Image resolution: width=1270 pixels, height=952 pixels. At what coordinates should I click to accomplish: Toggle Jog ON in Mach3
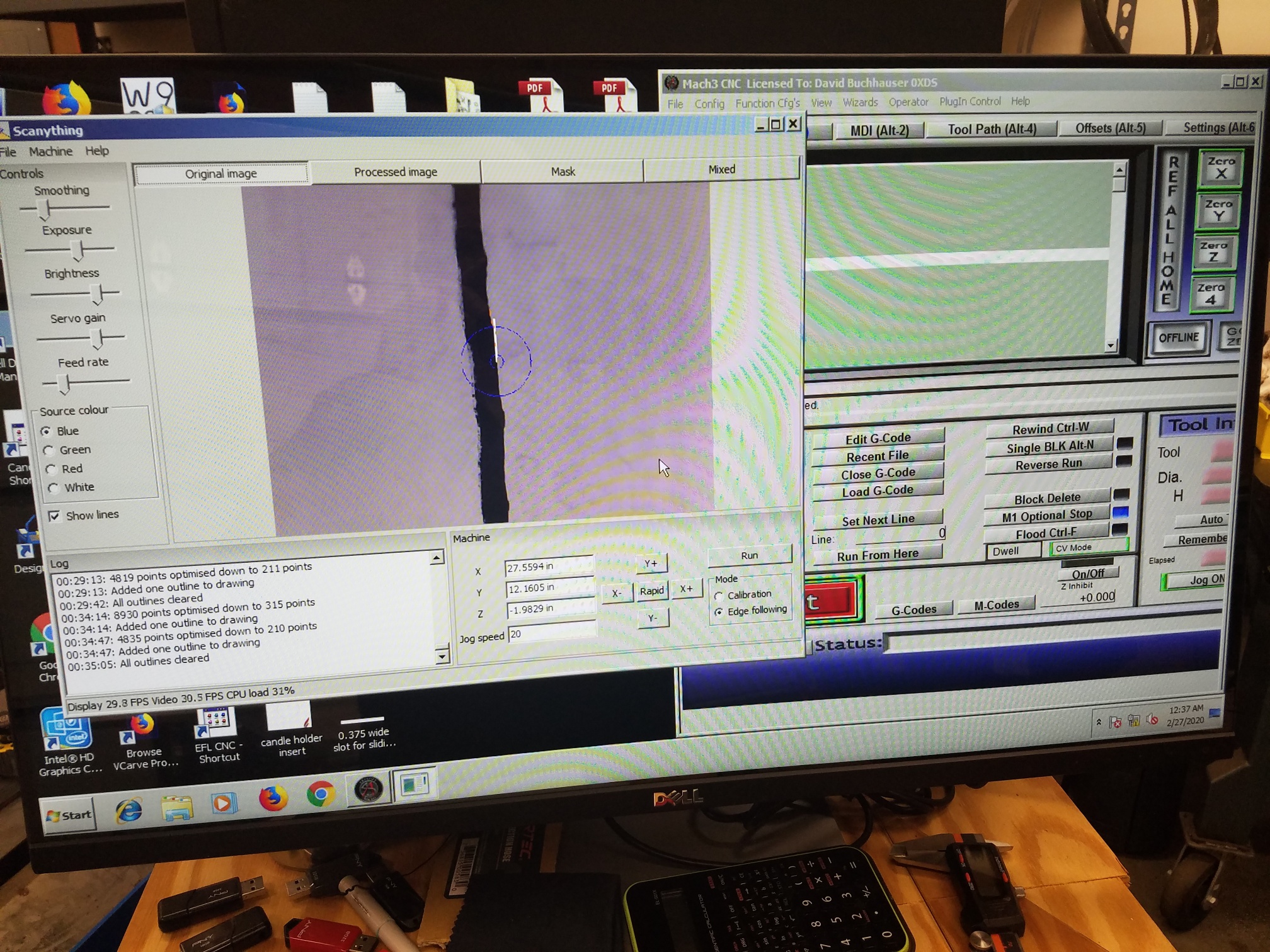tap(1198, 580)
